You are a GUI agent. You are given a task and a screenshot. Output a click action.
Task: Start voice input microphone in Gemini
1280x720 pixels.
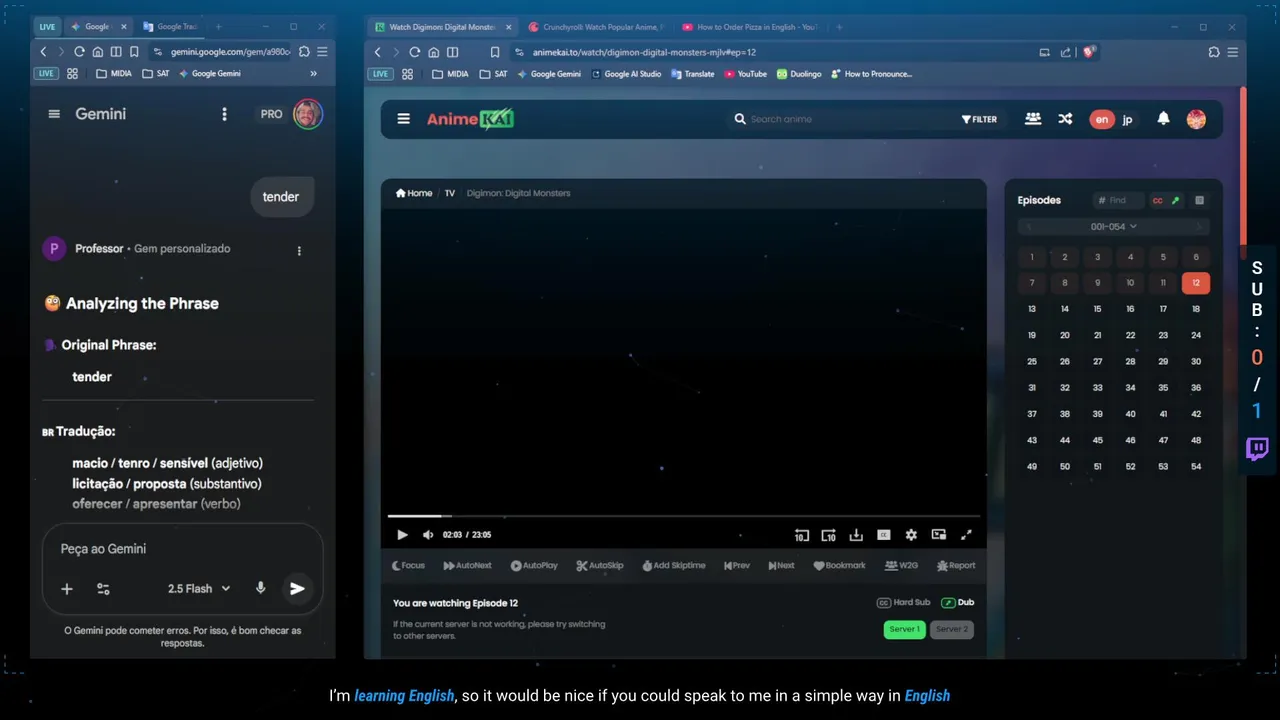[x=261, y=589]
